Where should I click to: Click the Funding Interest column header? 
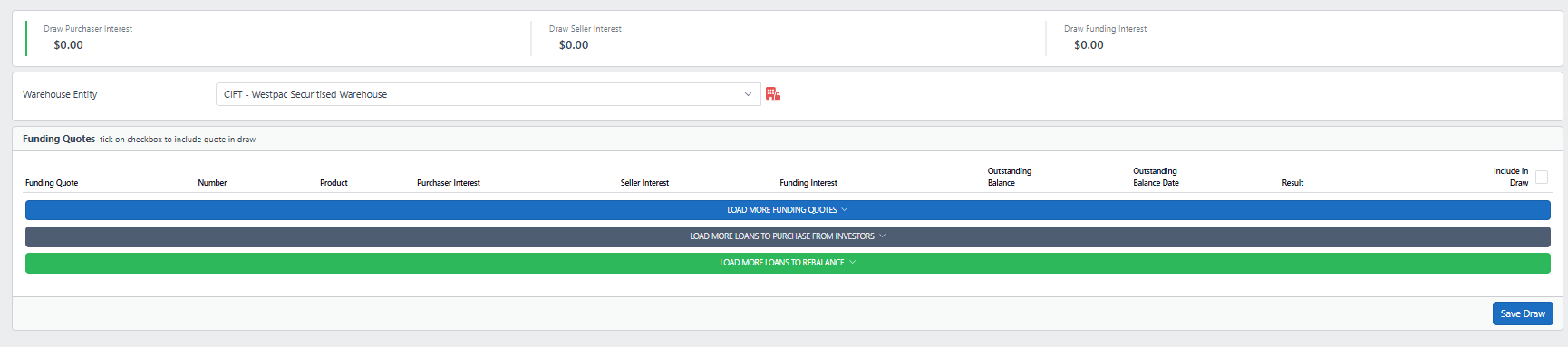(x=808, y=183)
